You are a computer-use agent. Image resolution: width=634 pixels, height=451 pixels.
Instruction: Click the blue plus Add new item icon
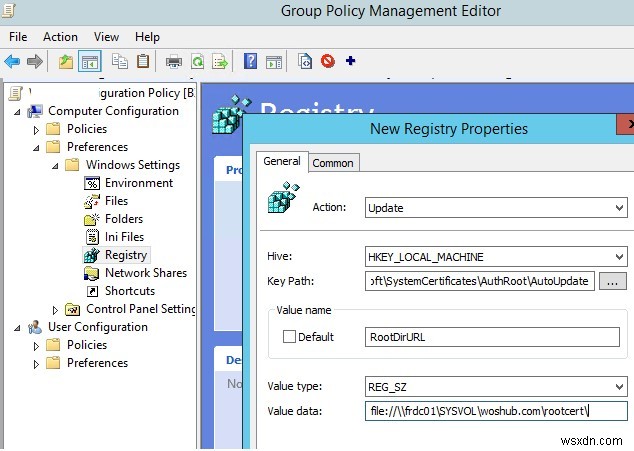pos(351,61)
